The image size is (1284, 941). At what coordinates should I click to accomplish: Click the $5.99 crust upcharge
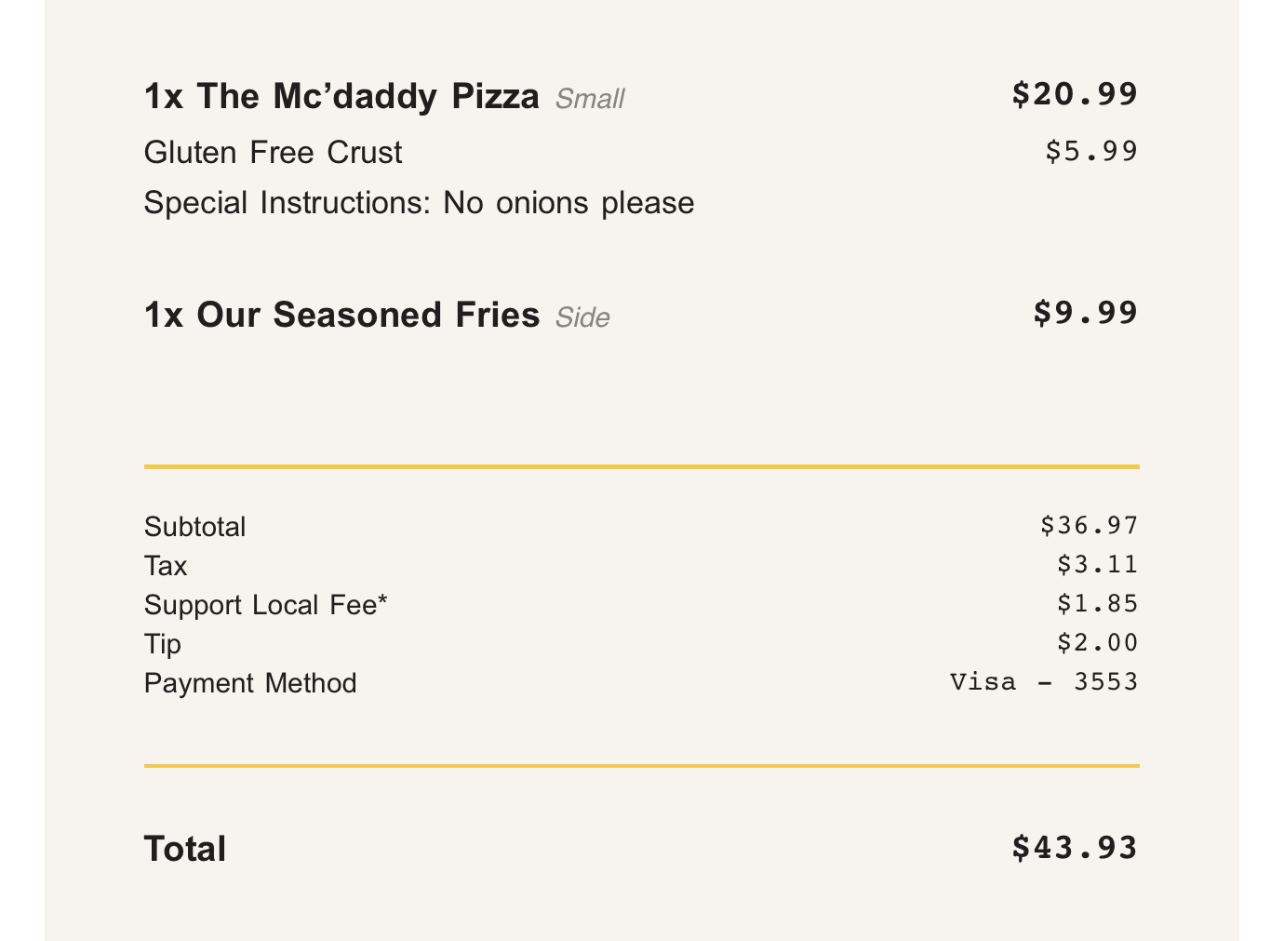point(1091,151)
